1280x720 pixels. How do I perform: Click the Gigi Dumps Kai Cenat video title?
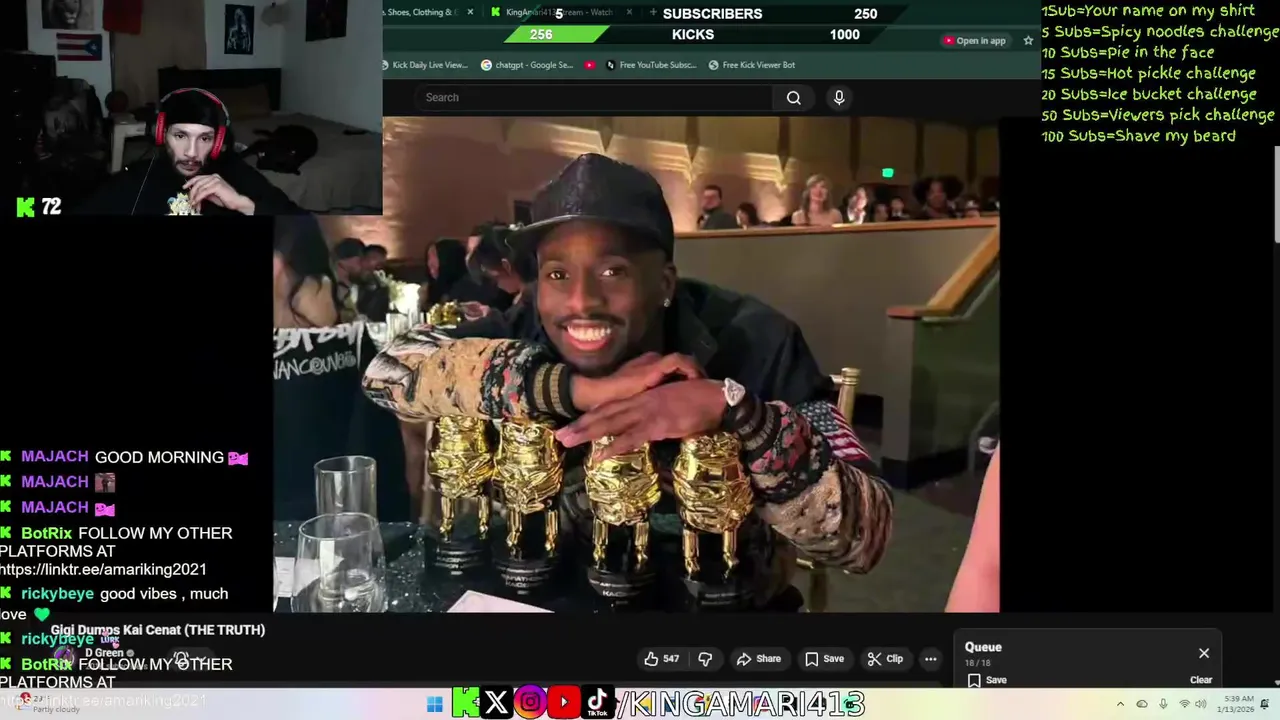click(x=158, y=630)
